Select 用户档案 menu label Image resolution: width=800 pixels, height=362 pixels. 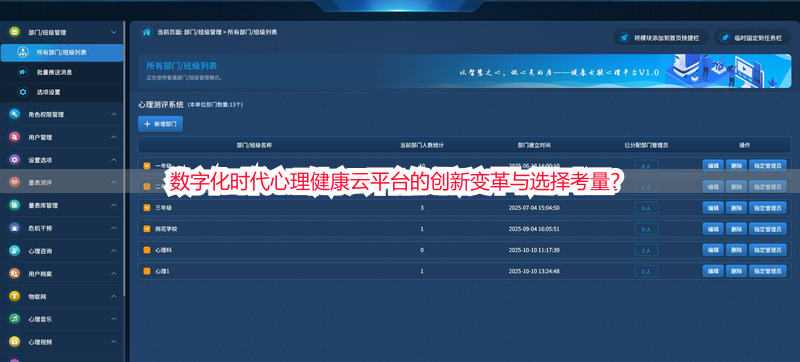[40, 274]
